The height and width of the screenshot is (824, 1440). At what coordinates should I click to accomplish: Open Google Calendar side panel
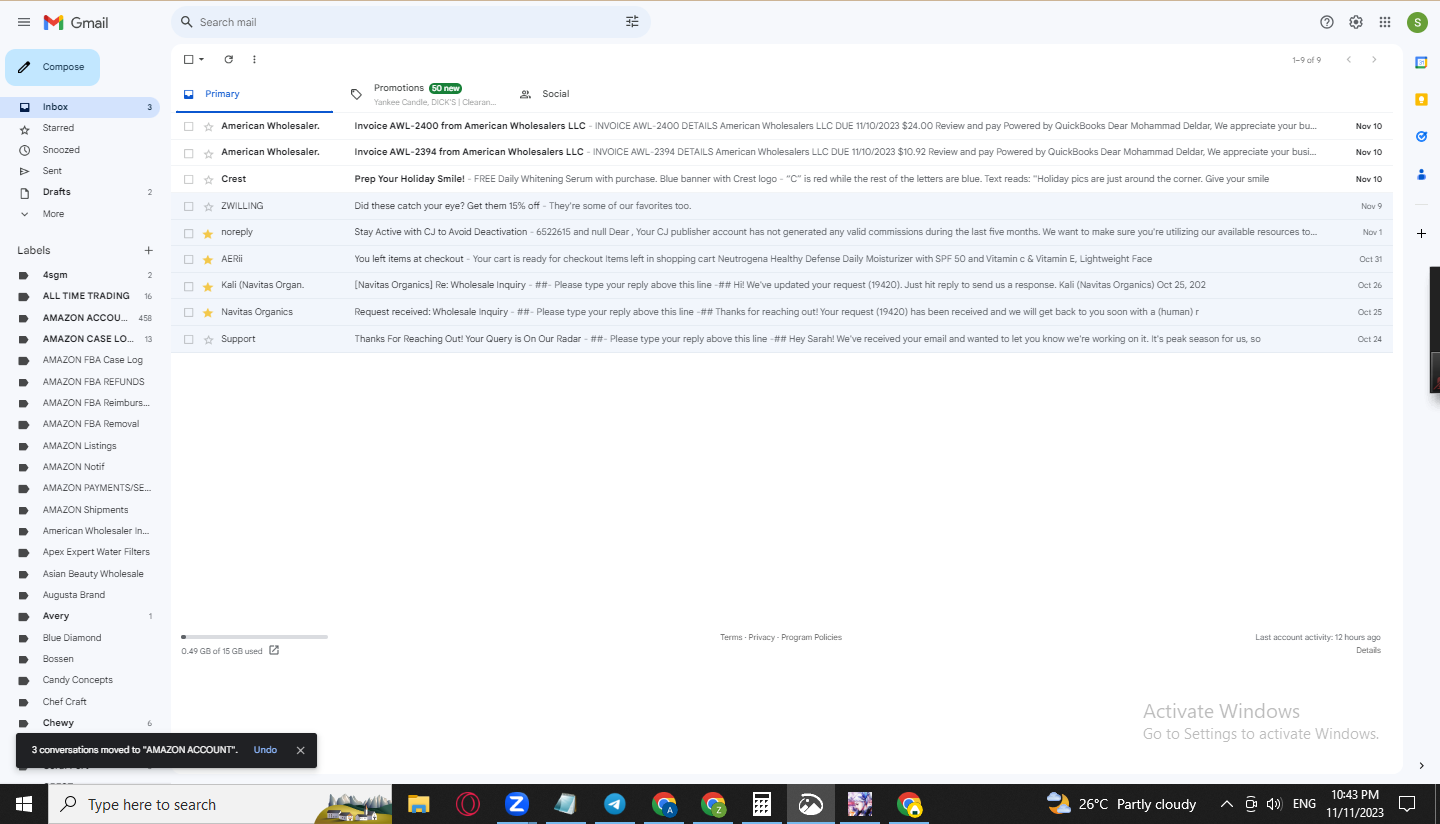[1421, 62]
